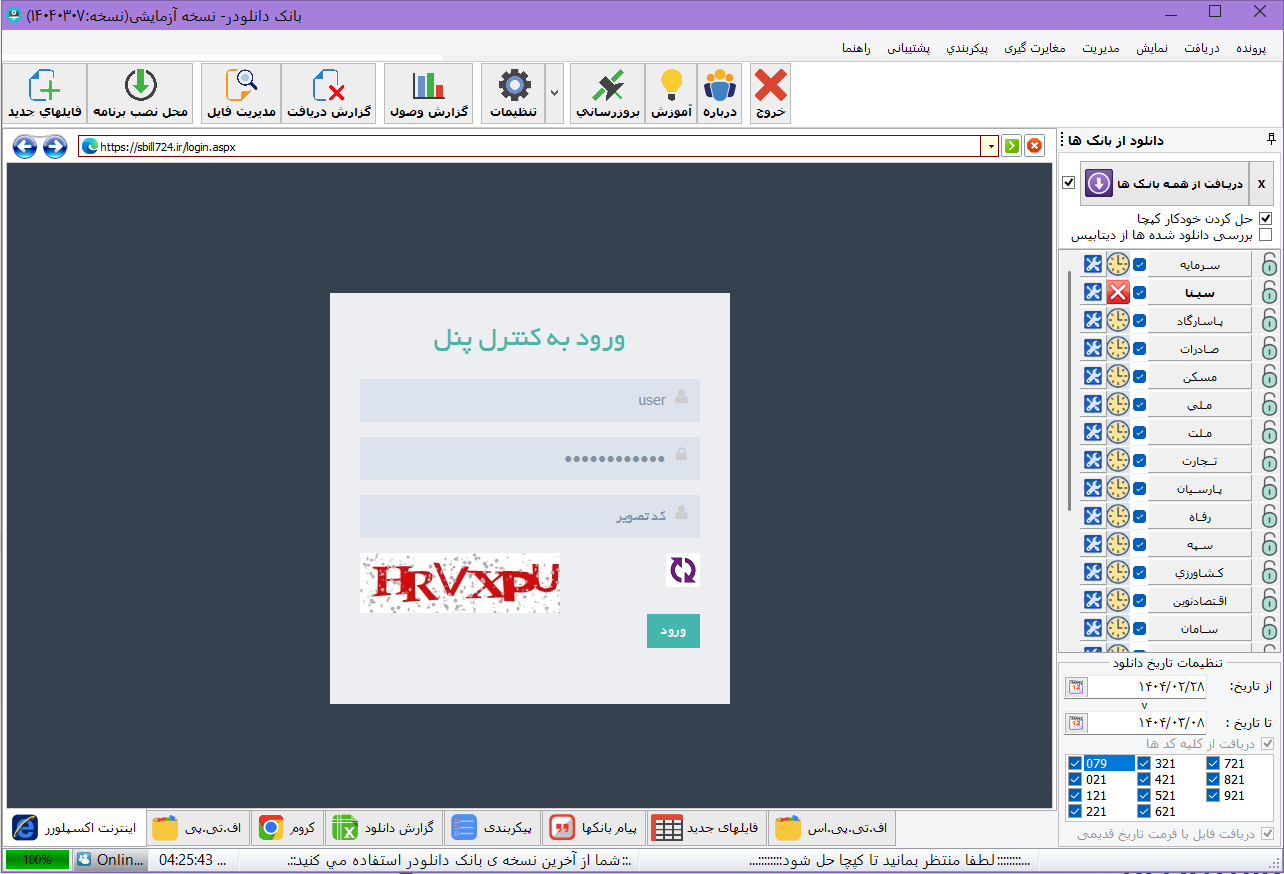The image size is (1284, 874).
Task: Click red X status icon for سینا bank
Action: [1118, 292]
